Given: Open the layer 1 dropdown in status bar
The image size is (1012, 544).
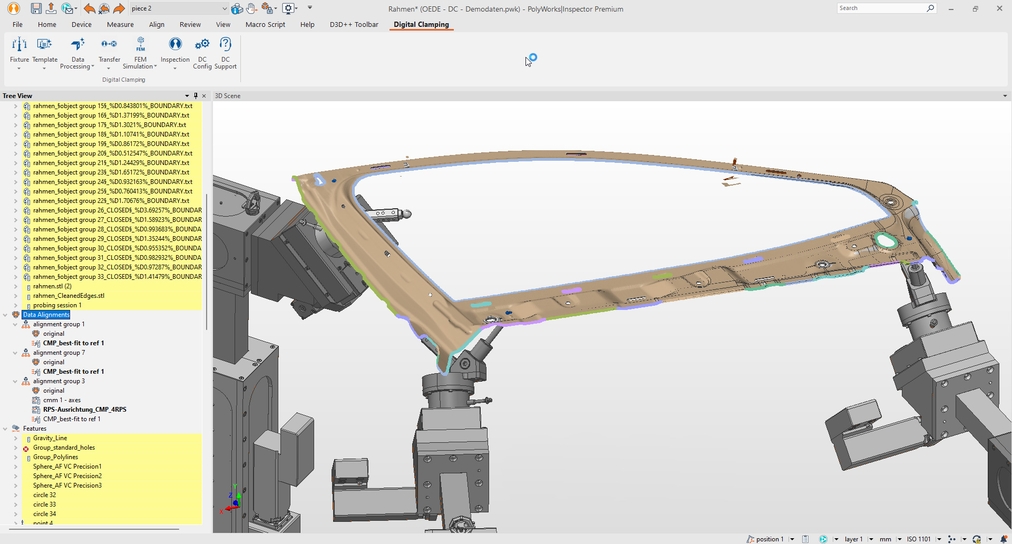Looking at the screenshot, I should pos(871,539).
